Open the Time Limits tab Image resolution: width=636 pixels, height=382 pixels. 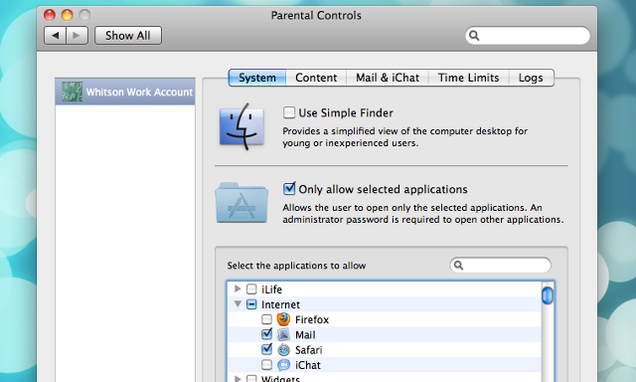tap(468, 77)
